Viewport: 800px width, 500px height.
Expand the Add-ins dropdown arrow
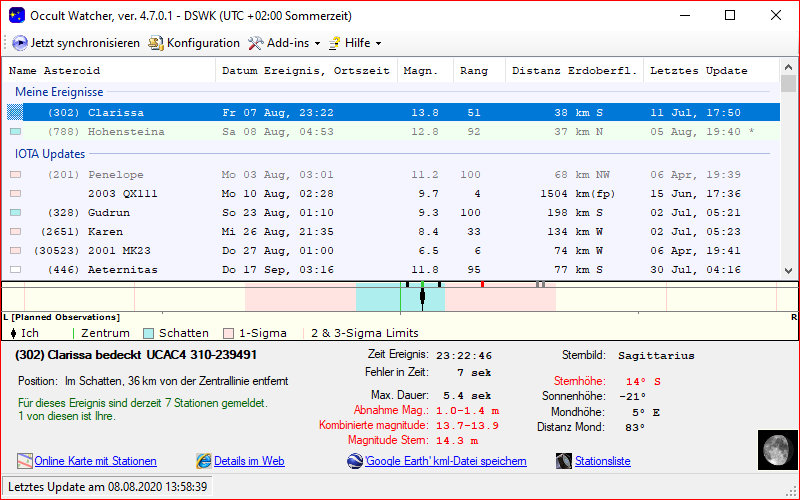point(317,44)
